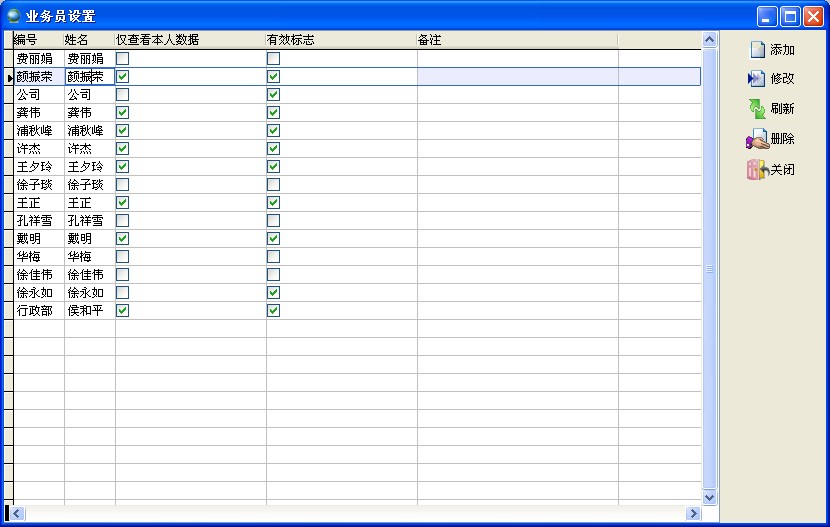The width and height of the screenshot is (830, 527).
Task: Select the 戴明 row name cell
Action: pos(89,239)
